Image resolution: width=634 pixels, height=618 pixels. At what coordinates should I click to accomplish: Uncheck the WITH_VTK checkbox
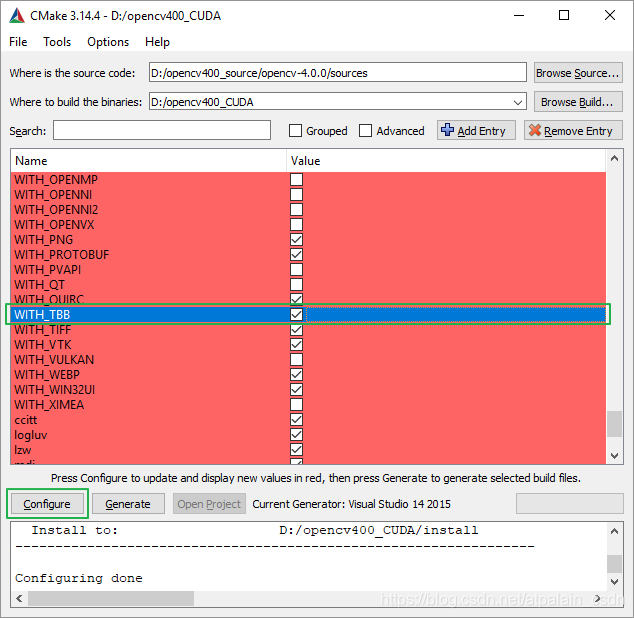[296, 345]
